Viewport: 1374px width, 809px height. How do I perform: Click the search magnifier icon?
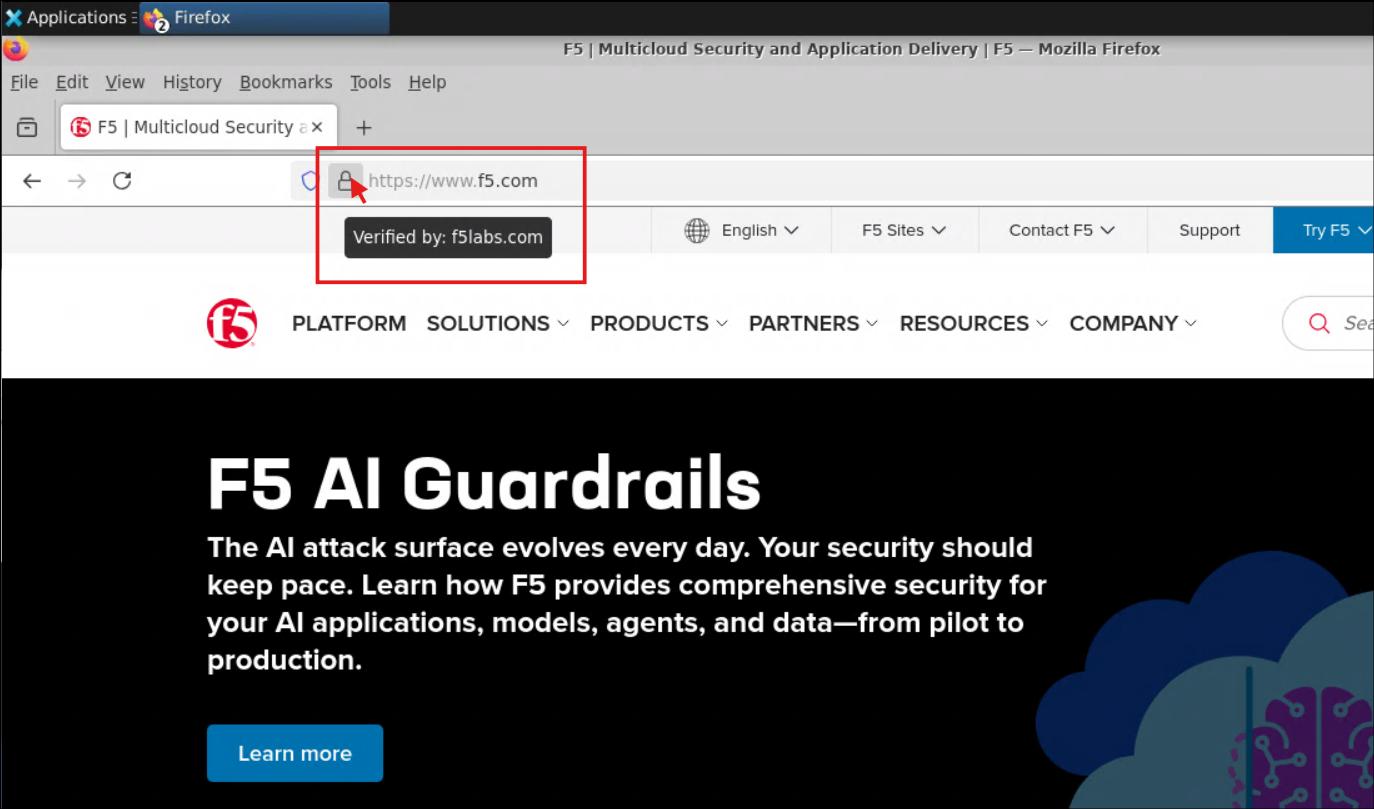tap(1319, 323)
